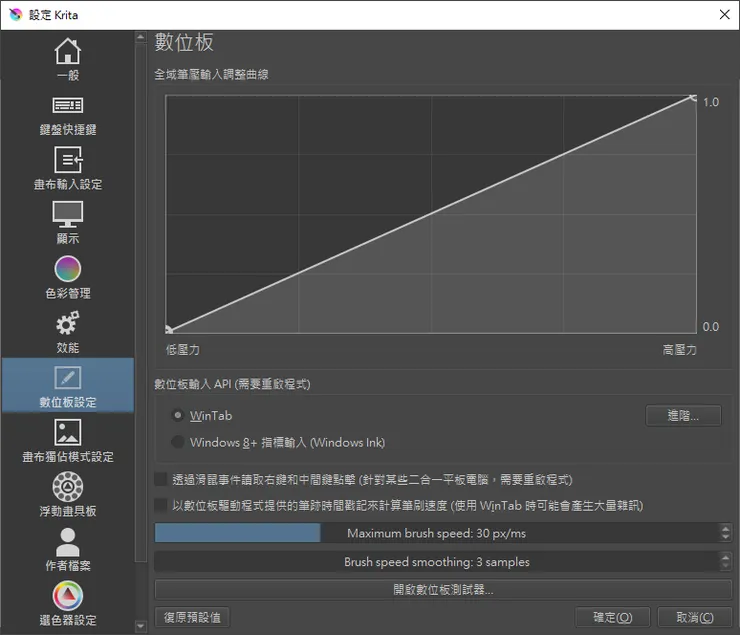740x635 pixels.
Task: Click the pressure curve's top-right control point
Action: [693, 97]
